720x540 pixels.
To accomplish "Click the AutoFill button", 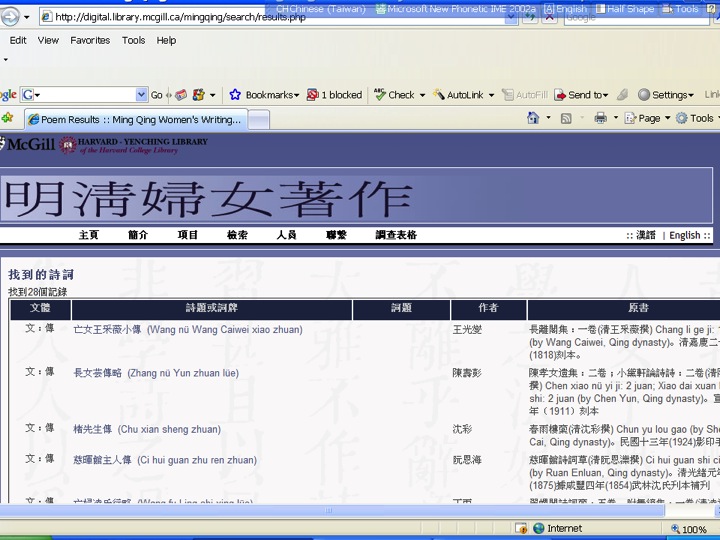I will pos(525,95).
